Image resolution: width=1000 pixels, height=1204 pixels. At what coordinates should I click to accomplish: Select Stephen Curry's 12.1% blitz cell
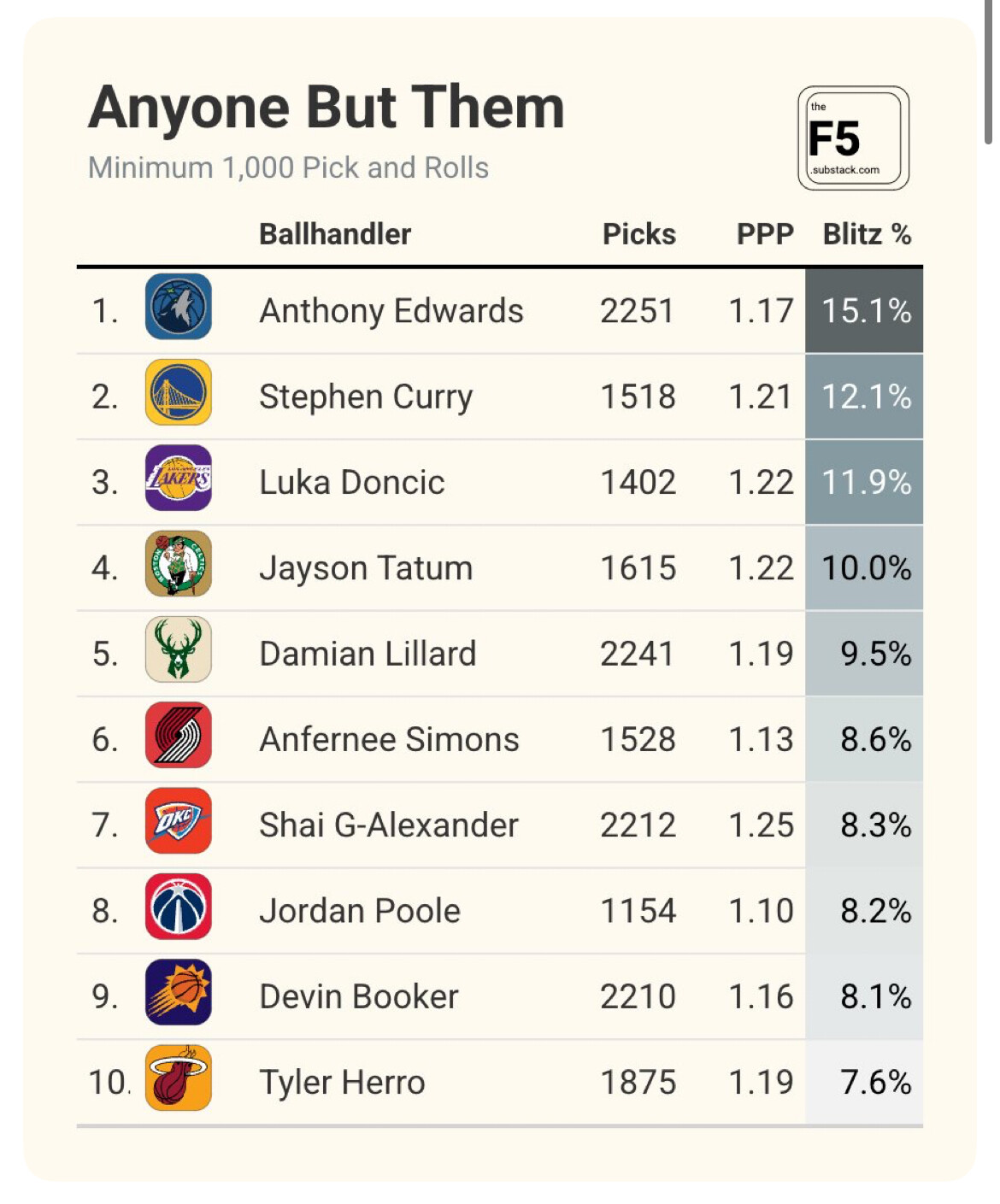(864, 396)
